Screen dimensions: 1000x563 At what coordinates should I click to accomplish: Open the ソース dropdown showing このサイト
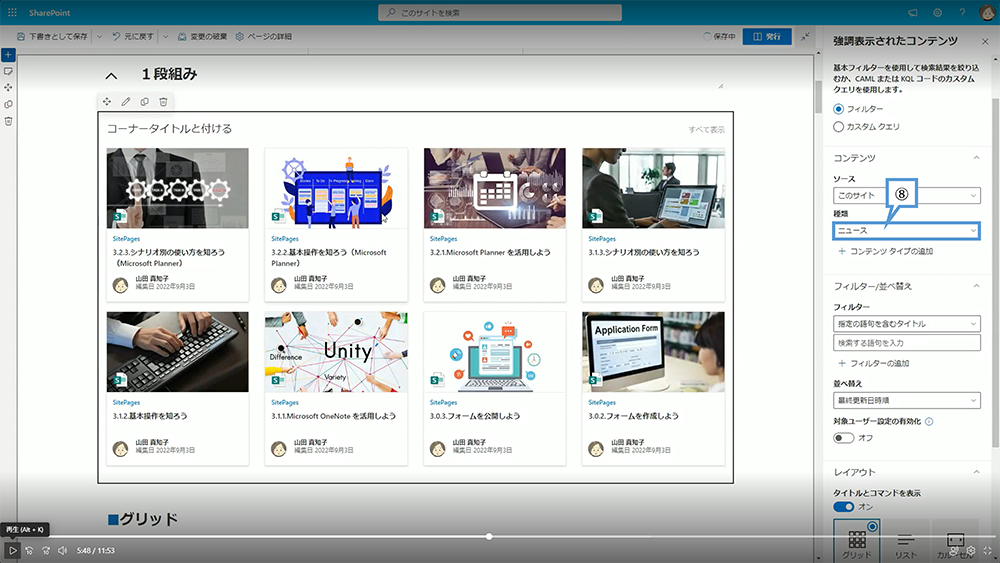[906, 196]
